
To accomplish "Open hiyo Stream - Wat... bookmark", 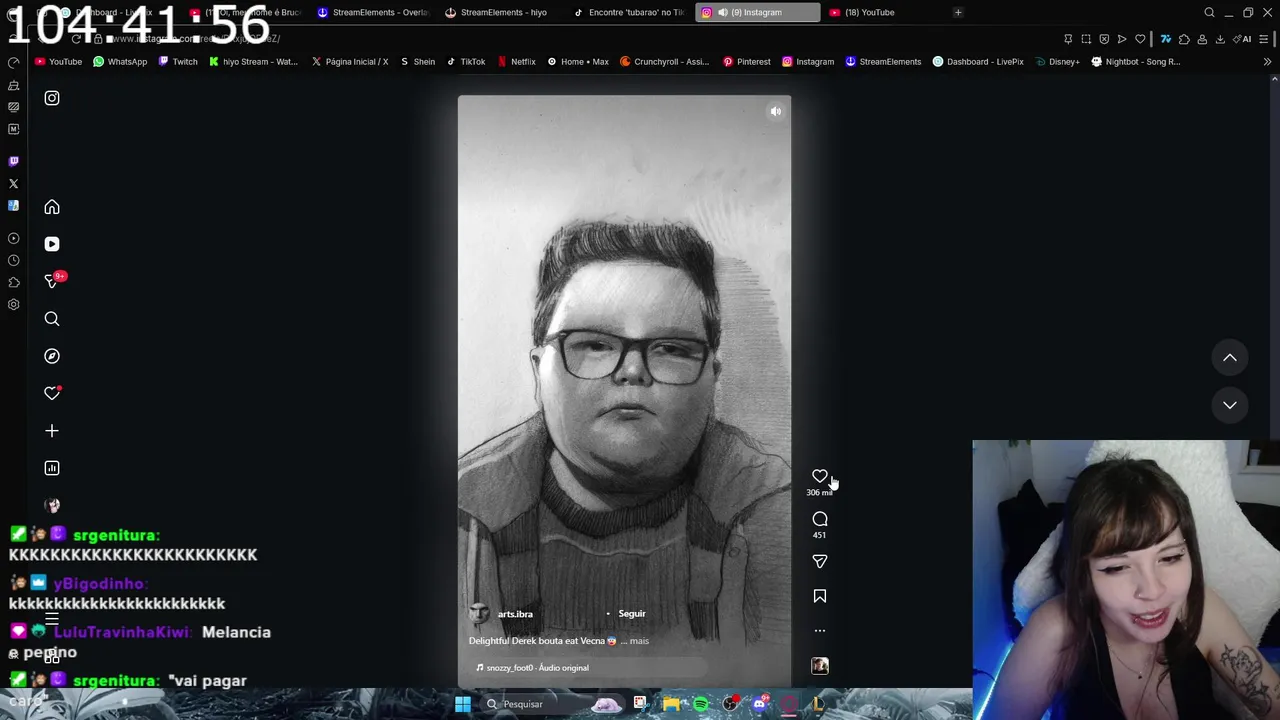I will (253, 62).
